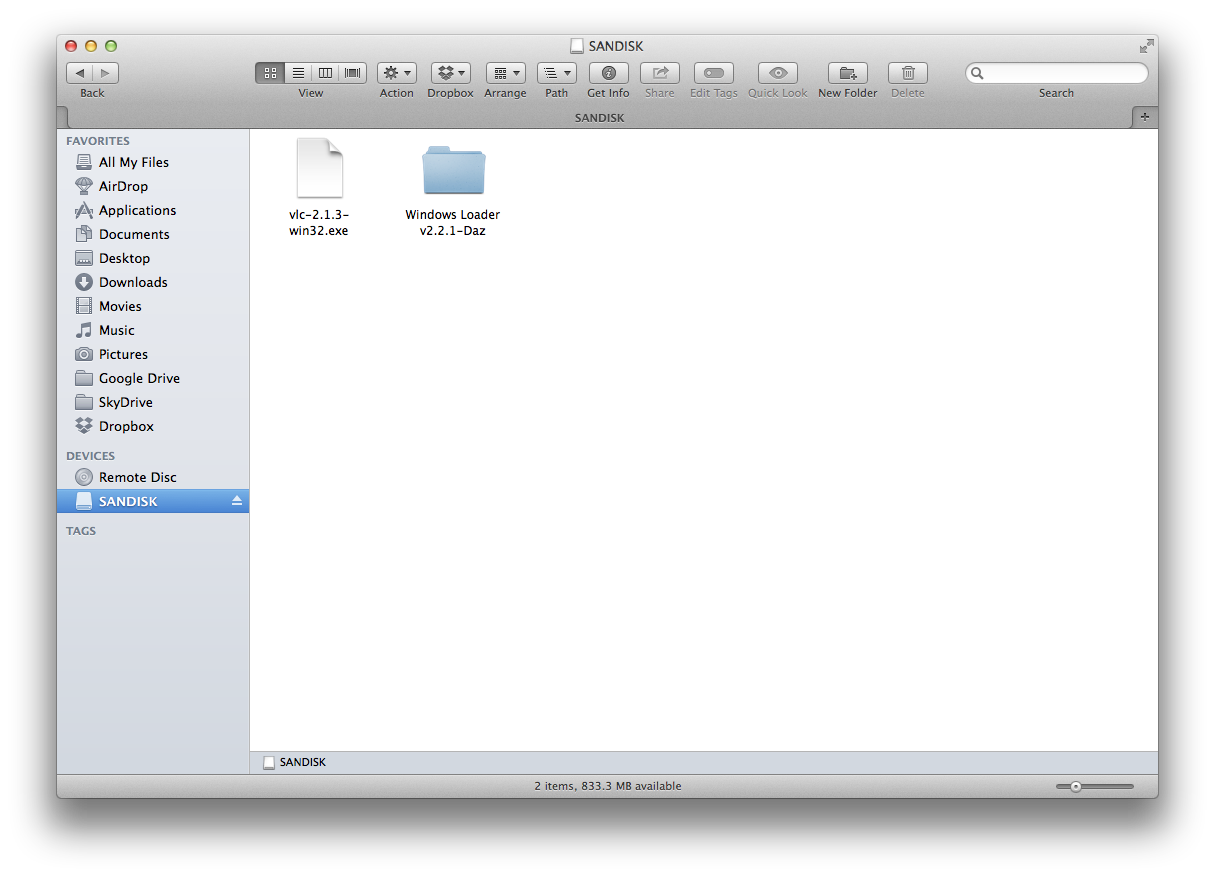
Task: Click the Delete trash toolbar icon
Action: pos(908,73)
